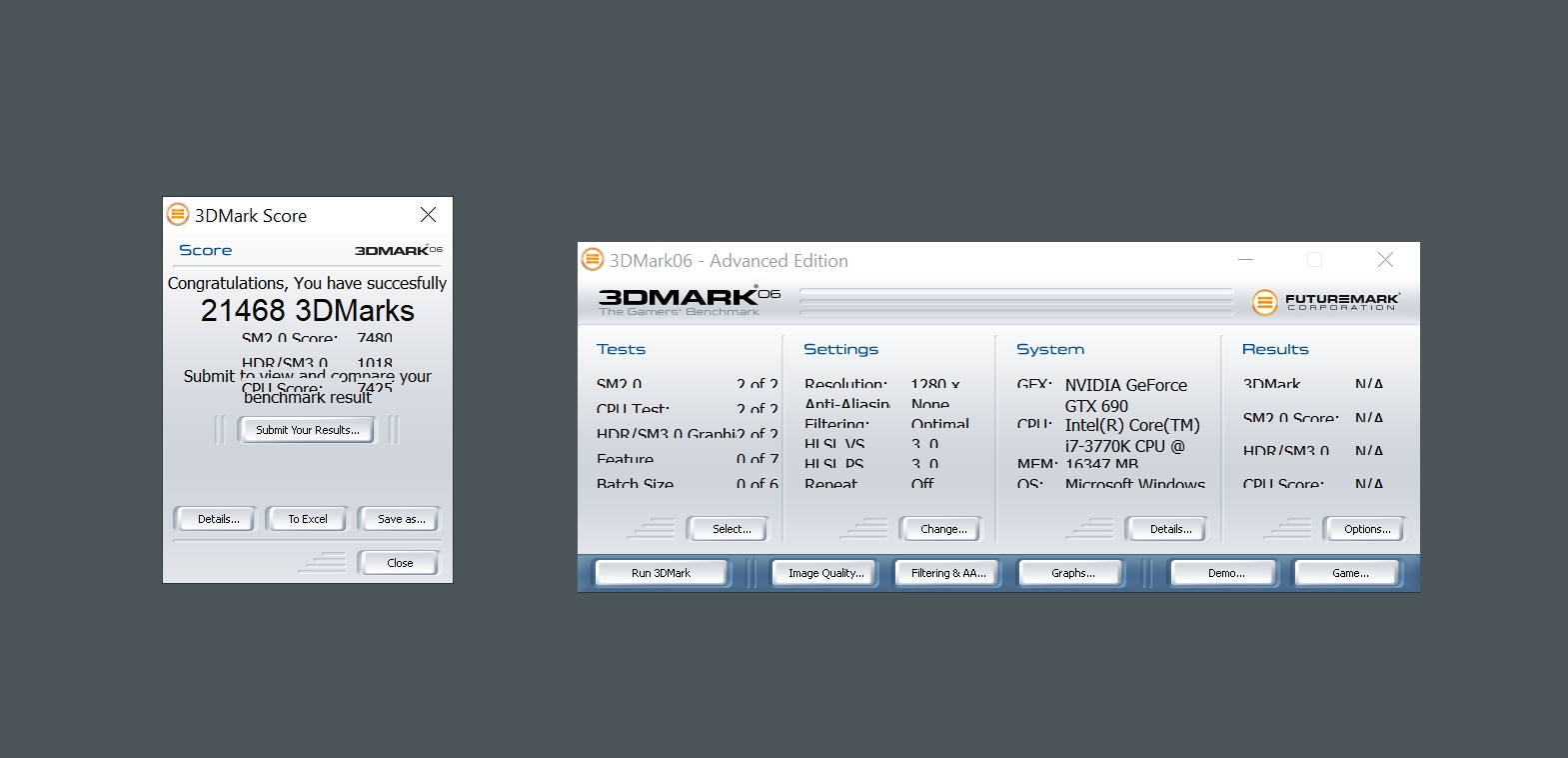Click the 16347 MB memory value
Image resolution: width=1568 pixels, height=758 pixels.
[x=1101, y=464]
